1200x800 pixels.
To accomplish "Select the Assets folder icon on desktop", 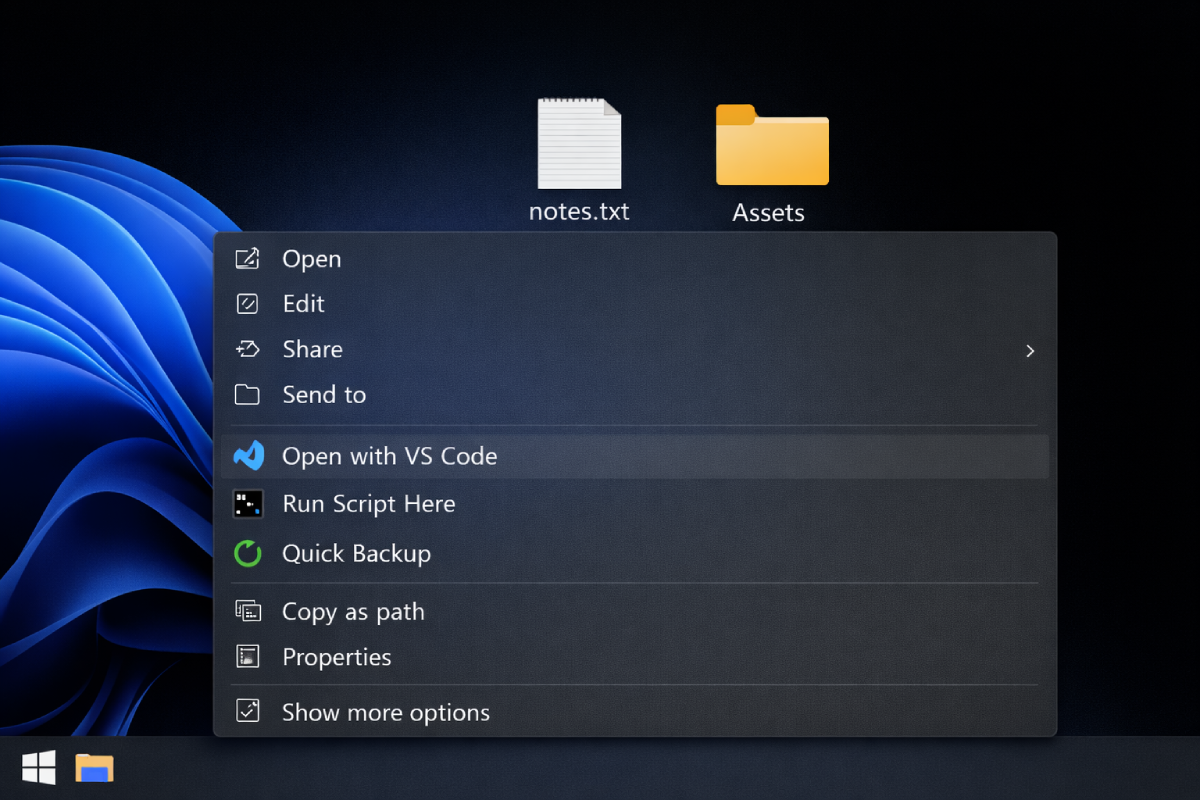I will point(772,145).
